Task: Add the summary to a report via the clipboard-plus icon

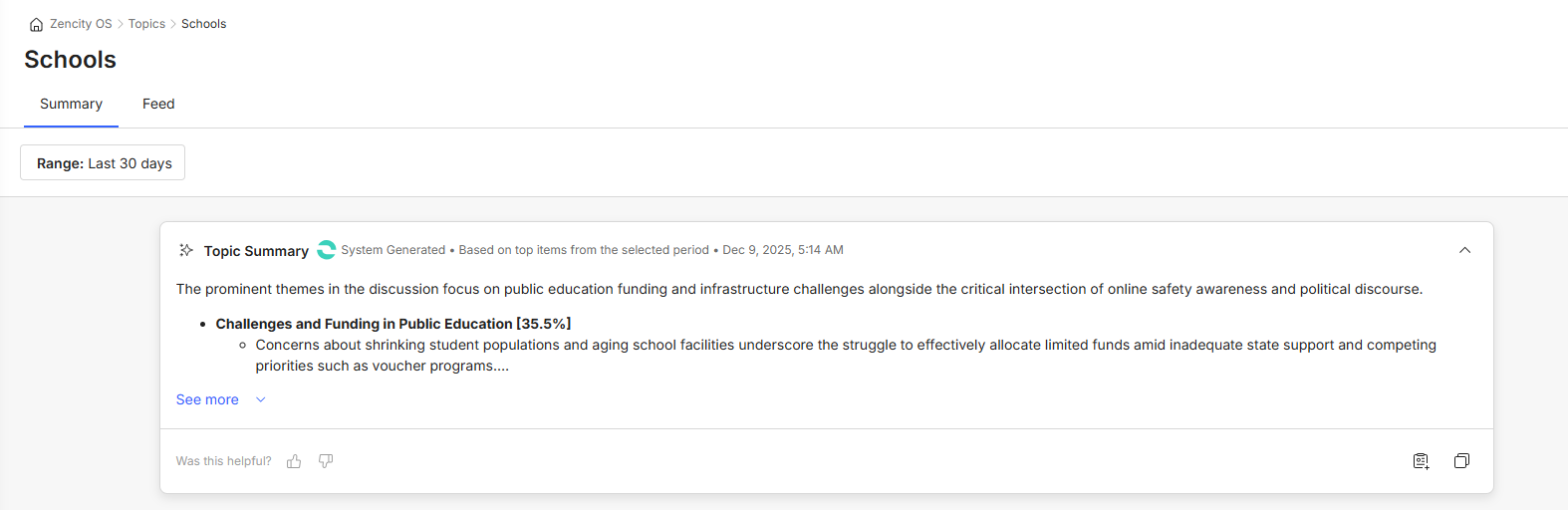Action: click(1421, 461)
